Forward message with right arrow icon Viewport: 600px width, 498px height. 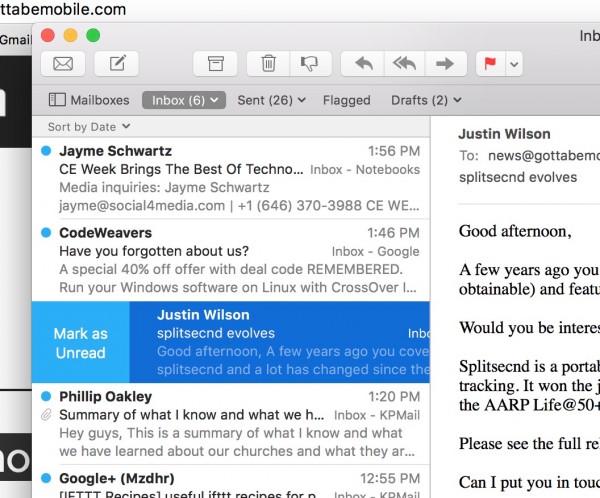[x=445, y=64]
